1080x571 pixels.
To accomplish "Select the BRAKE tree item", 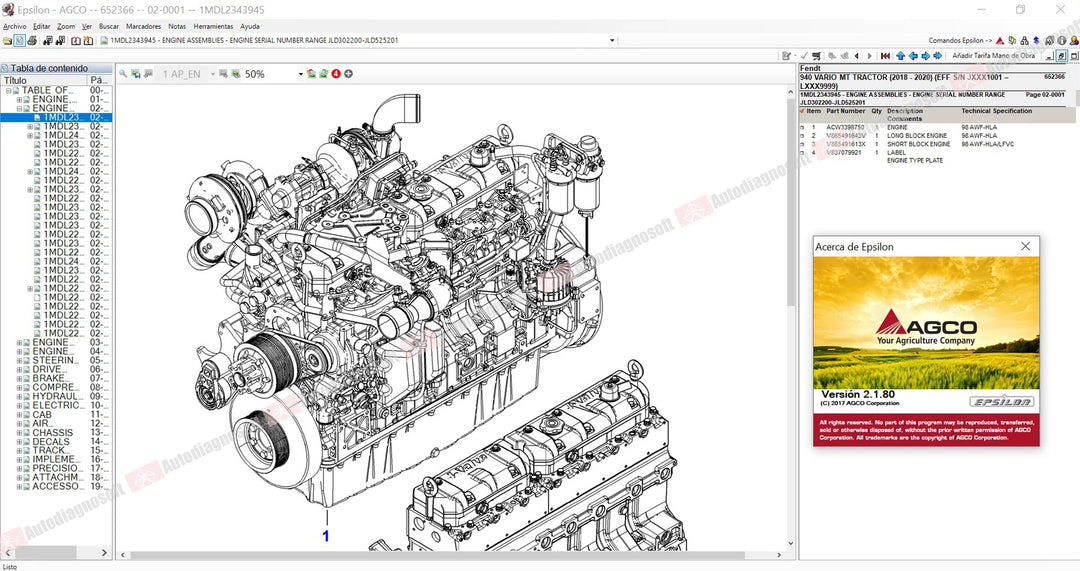I will point(50,378).
